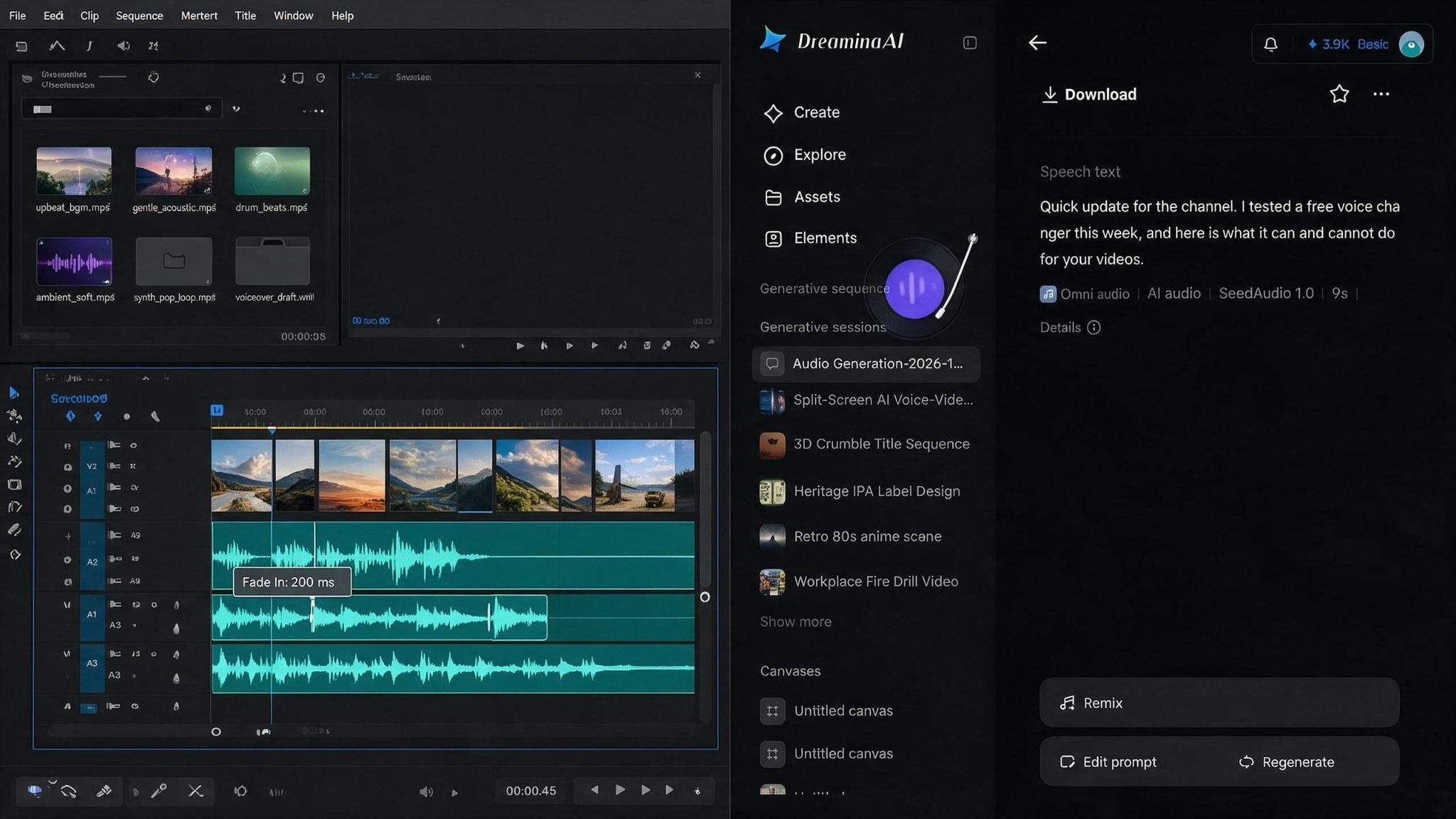Open the Create section

[x=801, y=112]
